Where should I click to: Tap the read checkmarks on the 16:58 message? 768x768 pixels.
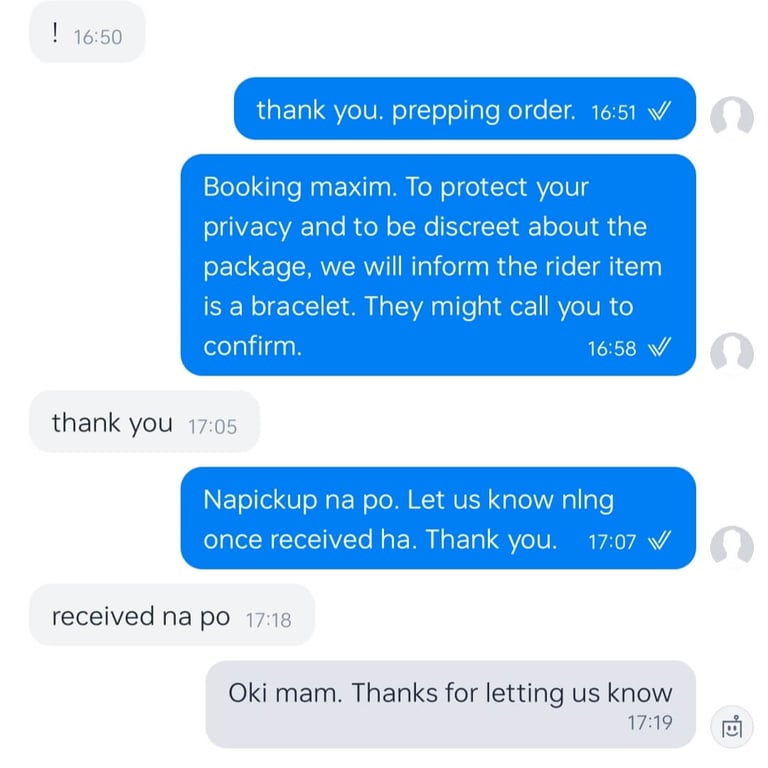coord(659,347)
